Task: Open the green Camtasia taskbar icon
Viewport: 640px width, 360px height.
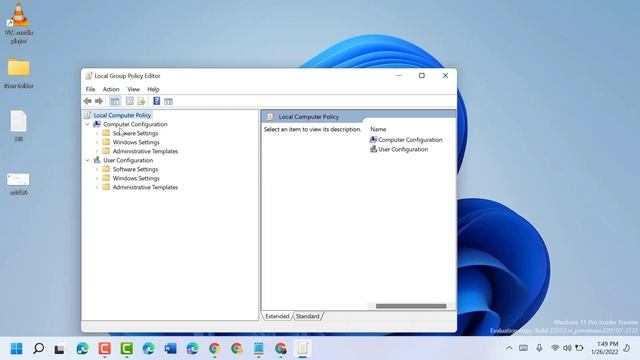Action: tap(127, 349)
